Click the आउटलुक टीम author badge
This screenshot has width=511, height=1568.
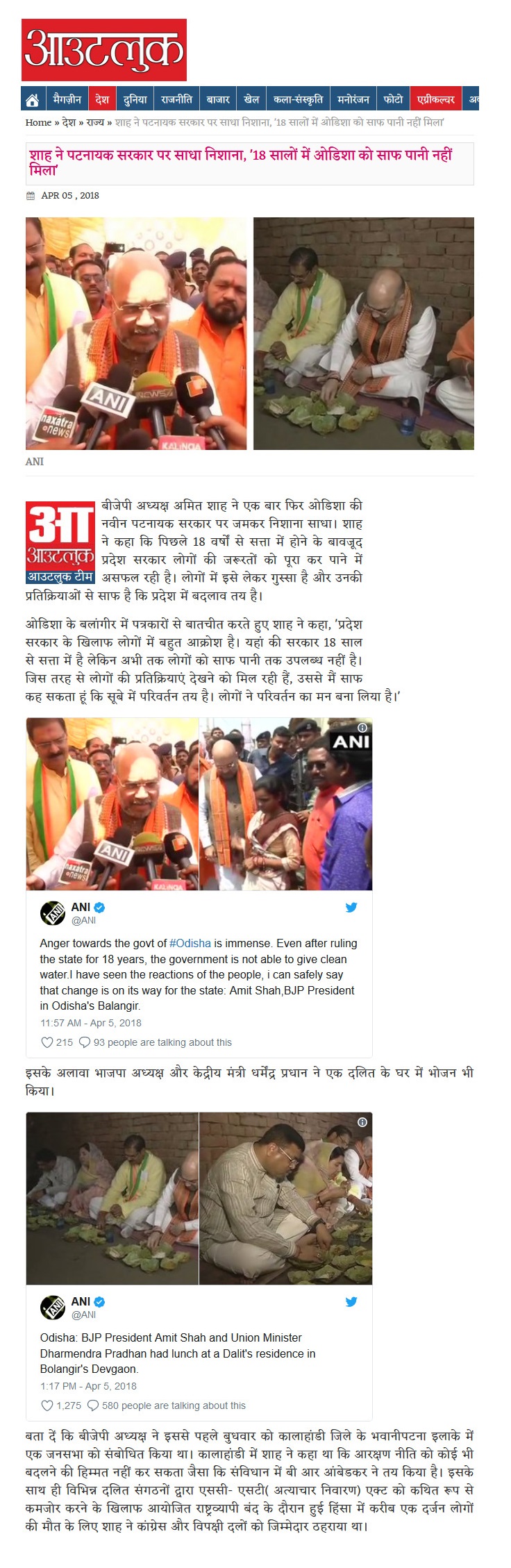(x=60, y=577)
